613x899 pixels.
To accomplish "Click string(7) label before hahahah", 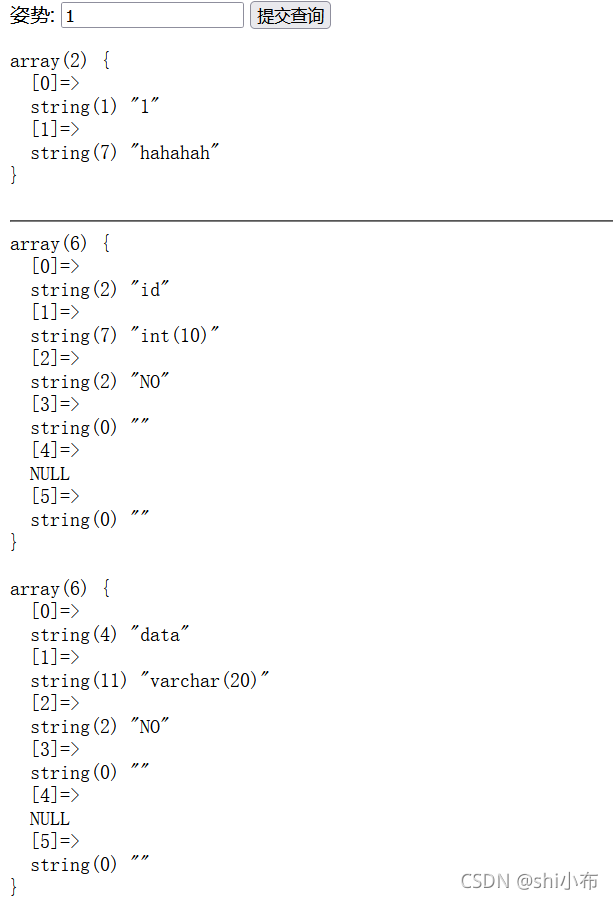I will click(x=73, y=152).
